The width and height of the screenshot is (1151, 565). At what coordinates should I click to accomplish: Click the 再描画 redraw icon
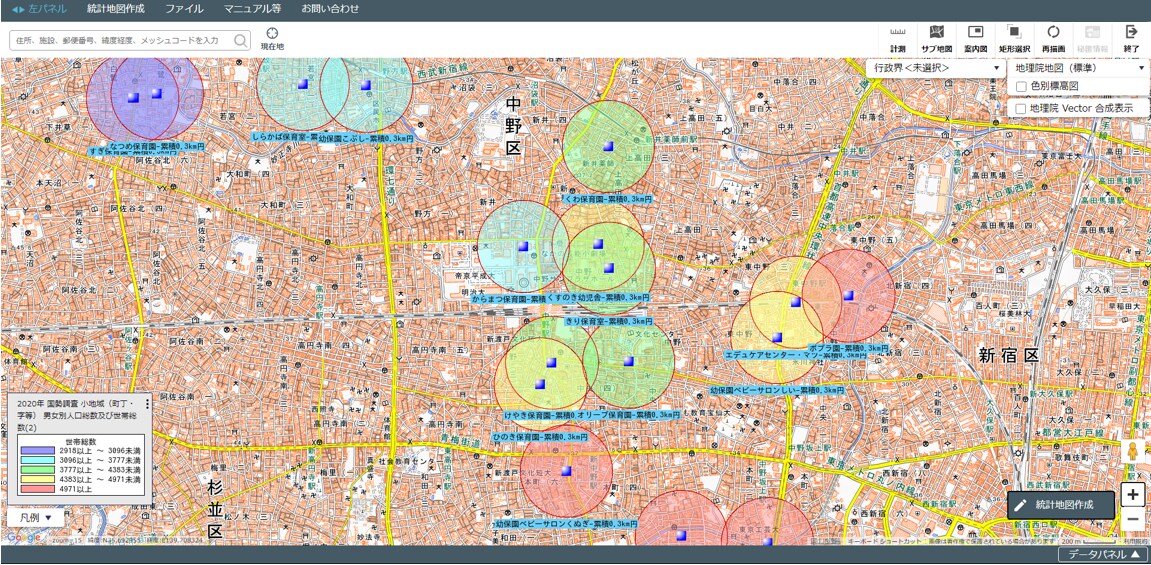pyautogui.click(x=1053, y=40)
